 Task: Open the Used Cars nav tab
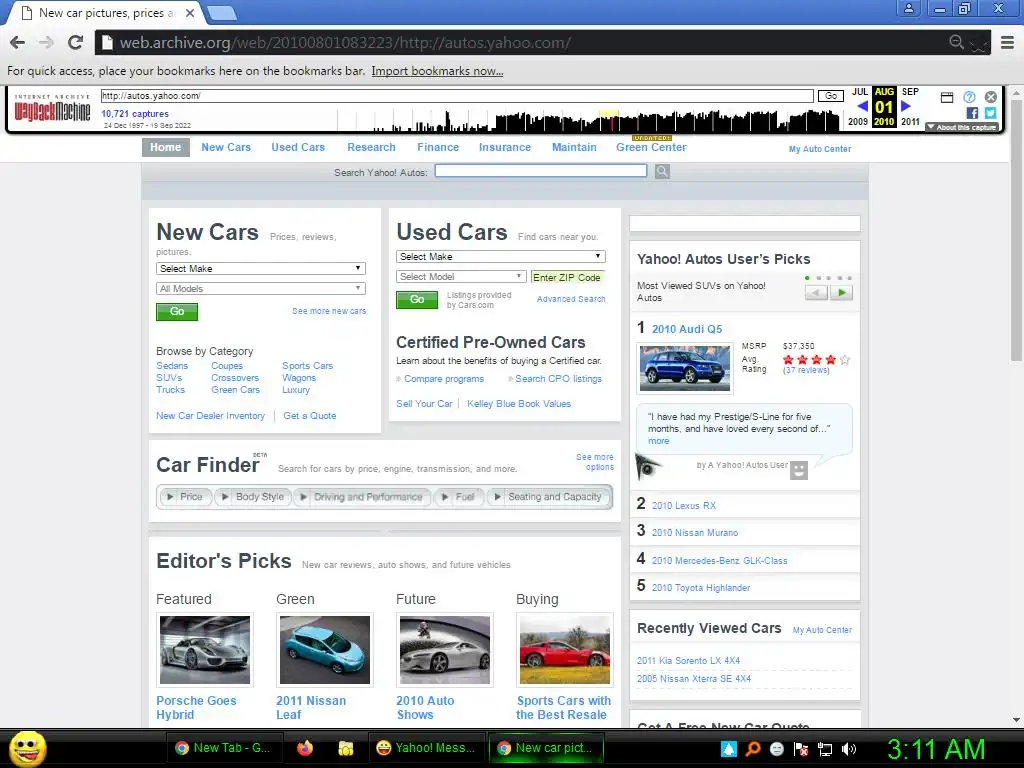[298, 148]
